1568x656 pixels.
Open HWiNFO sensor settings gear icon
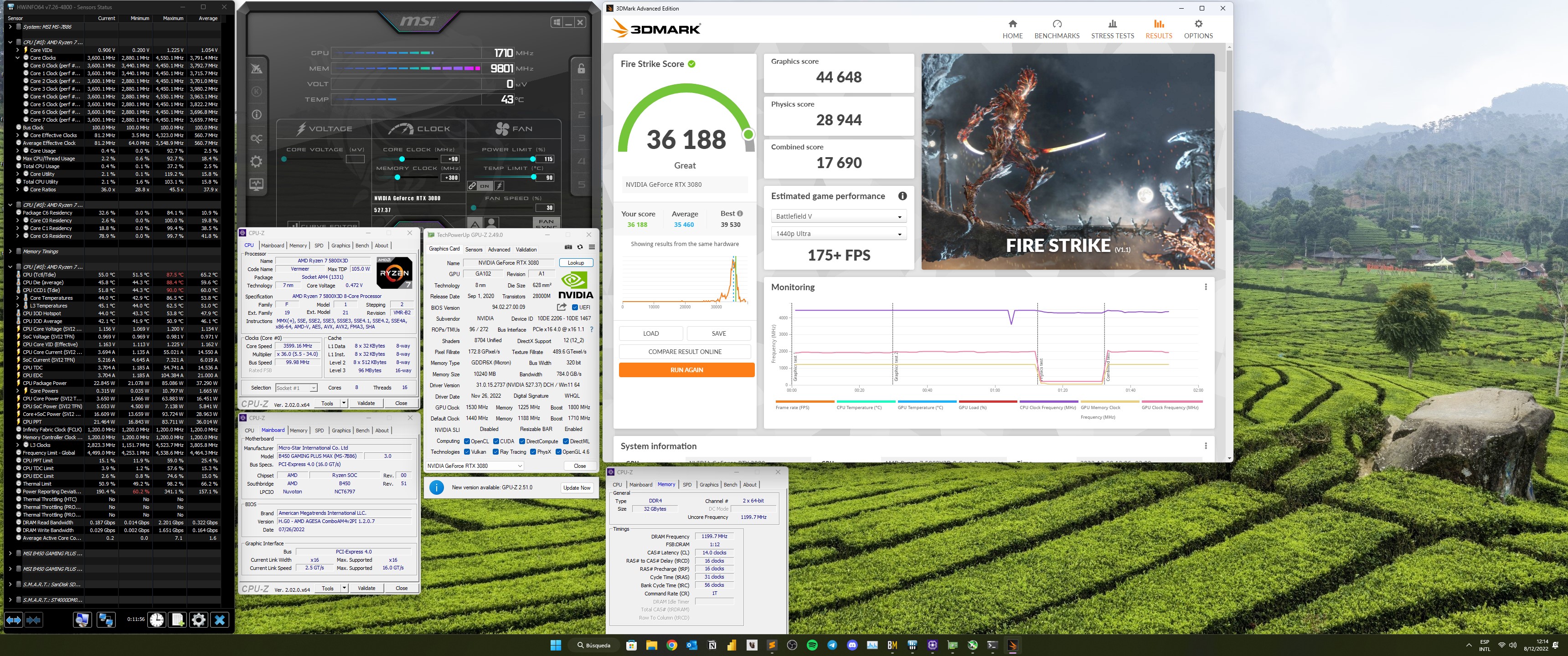[198, 620]
